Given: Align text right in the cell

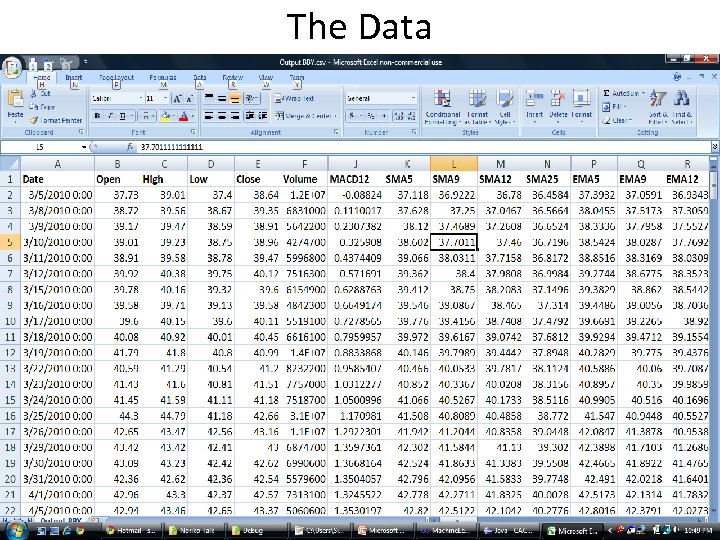Looking at the screenshot, I should (x=235, y=116).
